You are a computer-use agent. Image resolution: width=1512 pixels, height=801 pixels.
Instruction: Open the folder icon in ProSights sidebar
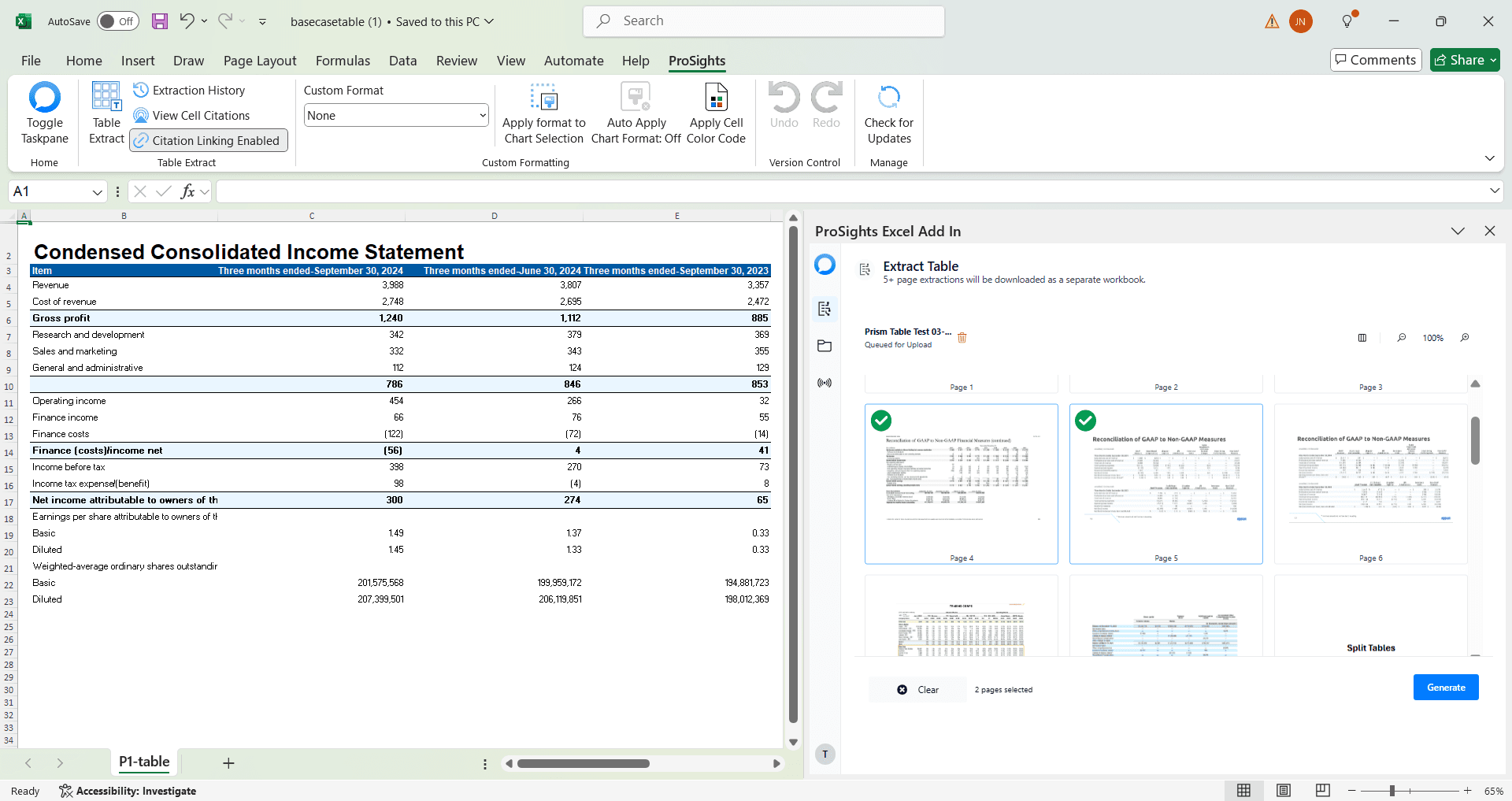pos(825,346)
